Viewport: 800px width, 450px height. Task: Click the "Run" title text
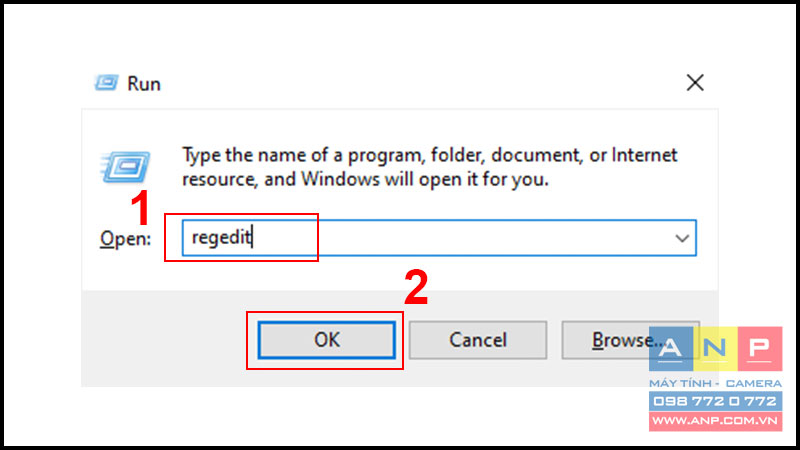144,84
